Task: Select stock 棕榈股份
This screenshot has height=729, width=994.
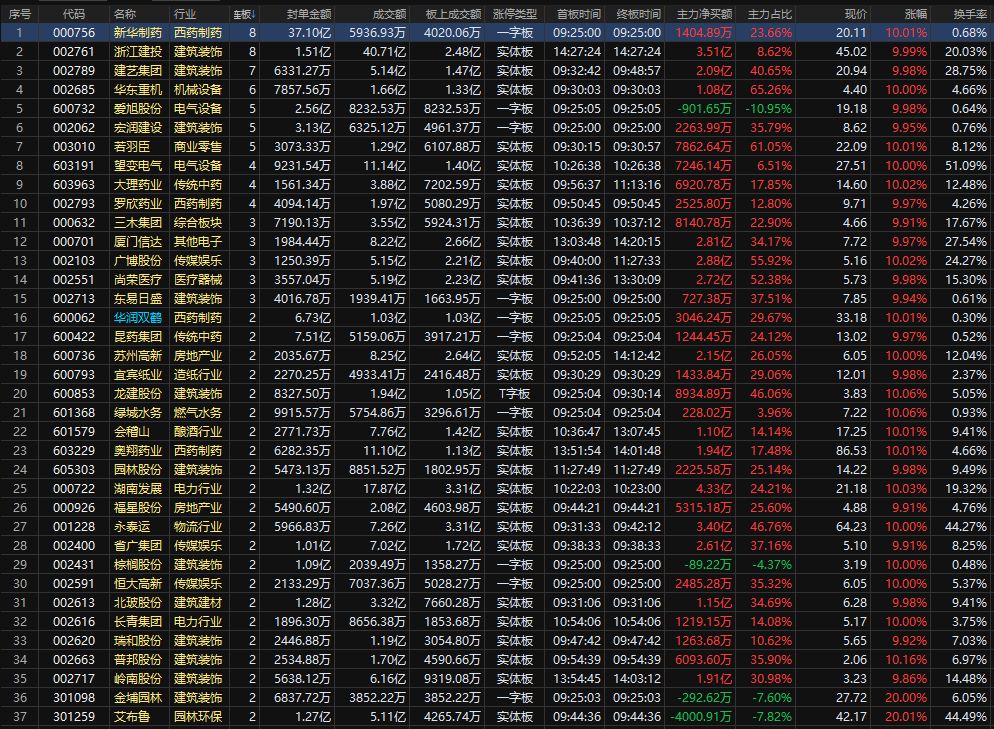Action: 138,565
